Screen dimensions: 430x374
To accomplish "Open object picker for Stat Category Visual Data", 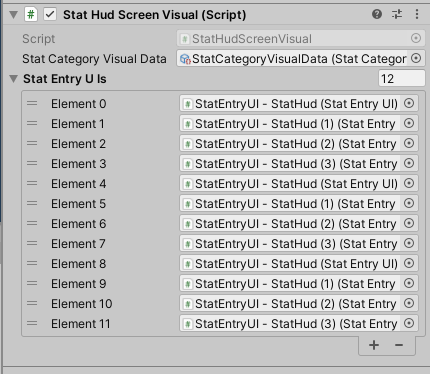I will 416,58.
